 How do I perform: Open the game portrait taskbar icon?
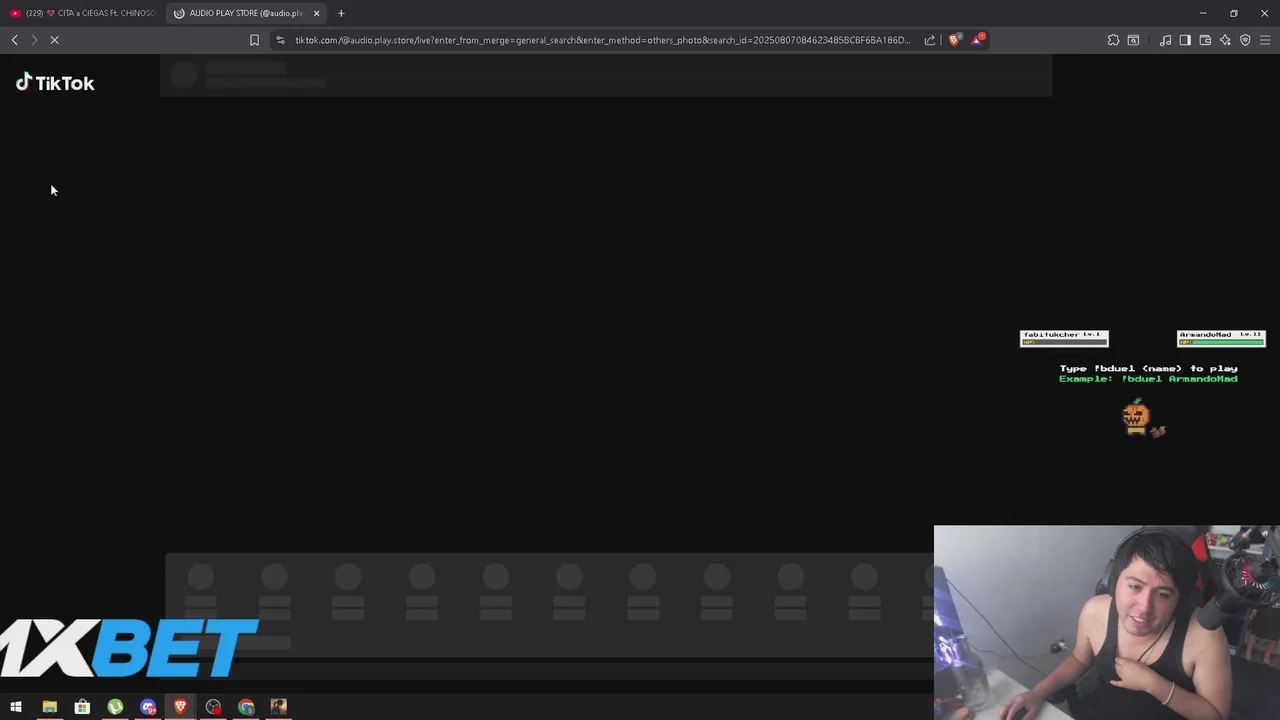point(279,707)
